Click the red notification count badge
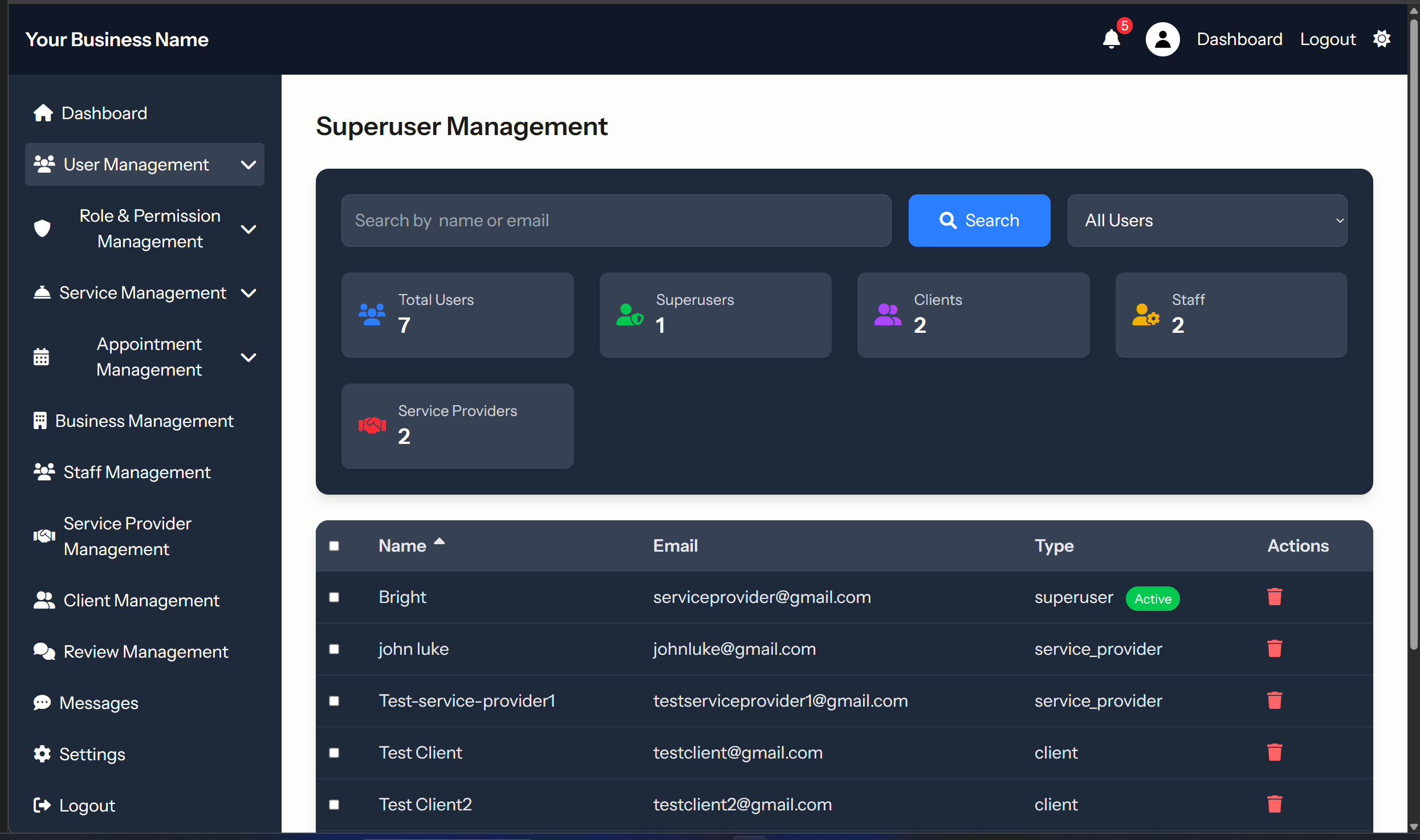 point(1124,26)
